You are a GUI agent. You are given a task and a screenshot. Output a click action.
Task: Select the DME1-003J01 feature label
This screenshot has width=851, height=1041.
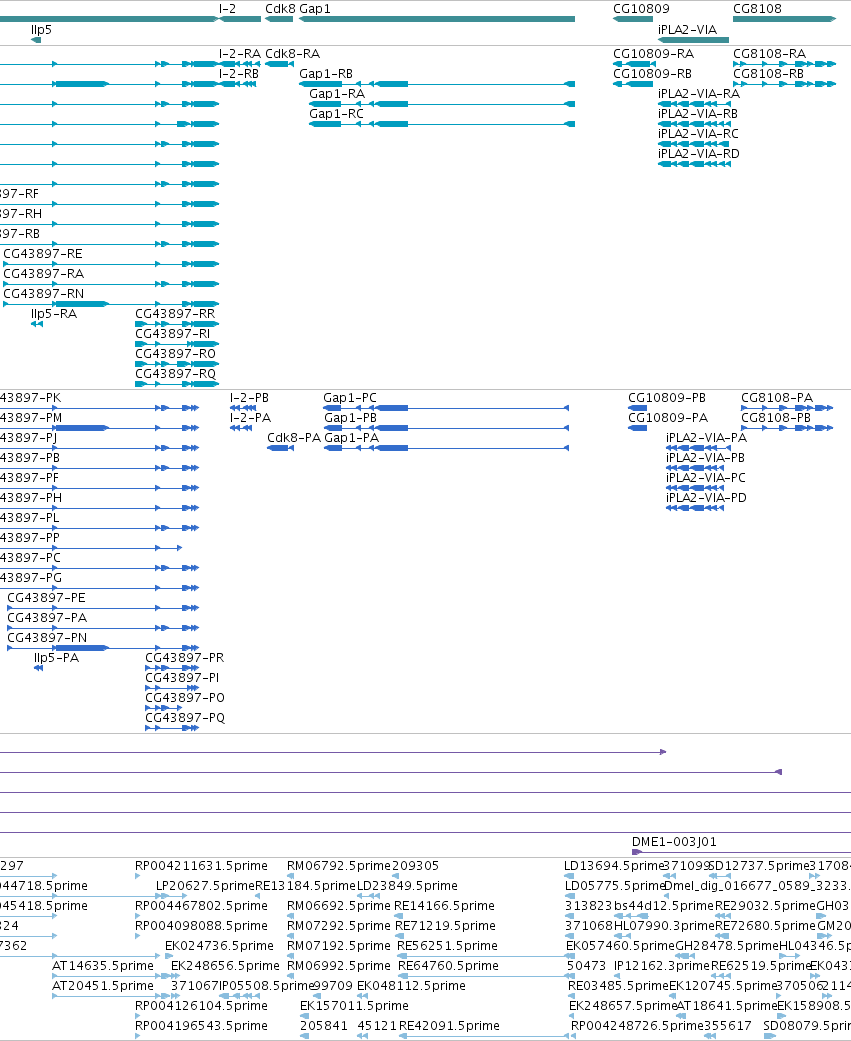pyautogui.click(x=674, y=841)
